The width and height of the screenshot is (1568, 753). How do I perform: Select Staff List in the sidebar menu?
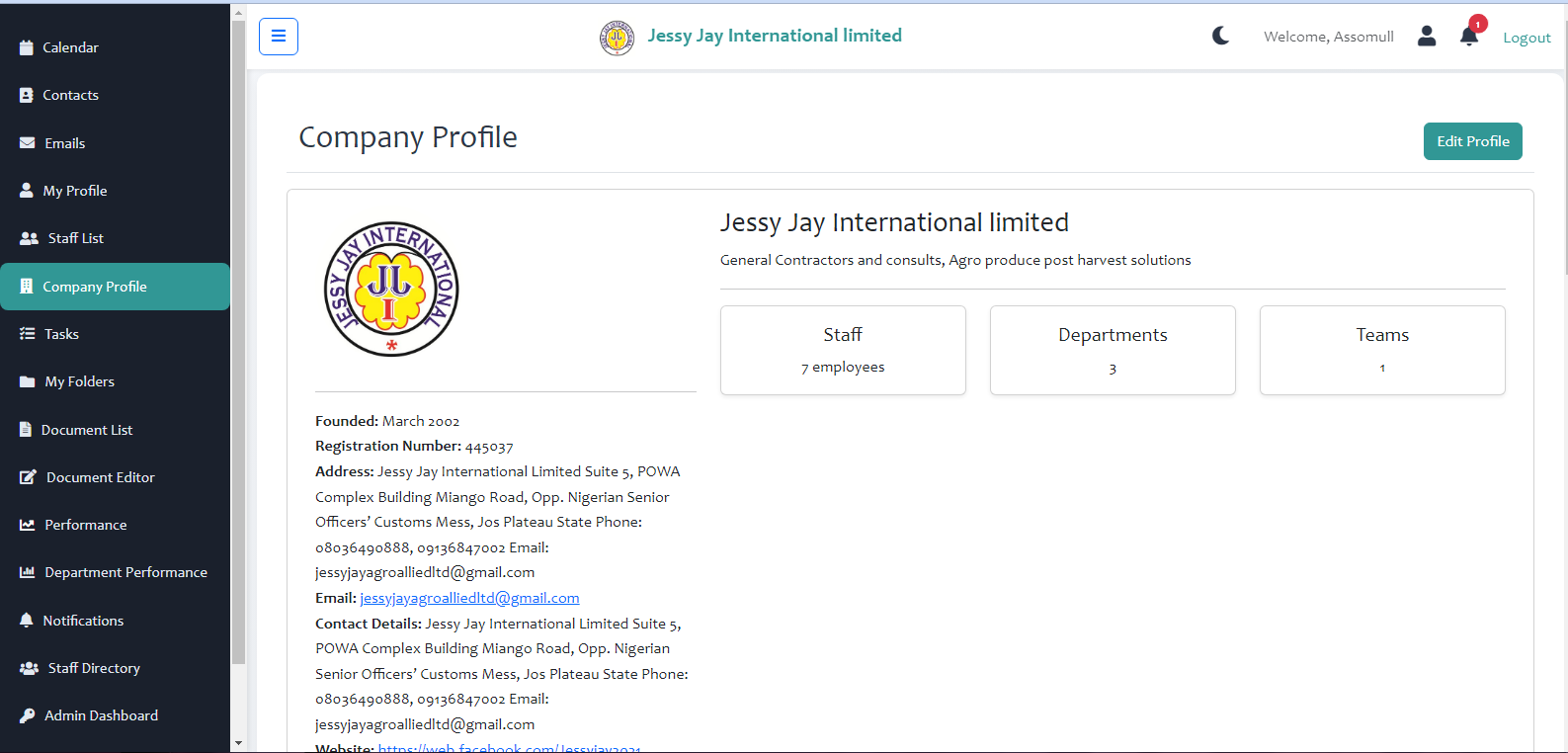point(75,238)
